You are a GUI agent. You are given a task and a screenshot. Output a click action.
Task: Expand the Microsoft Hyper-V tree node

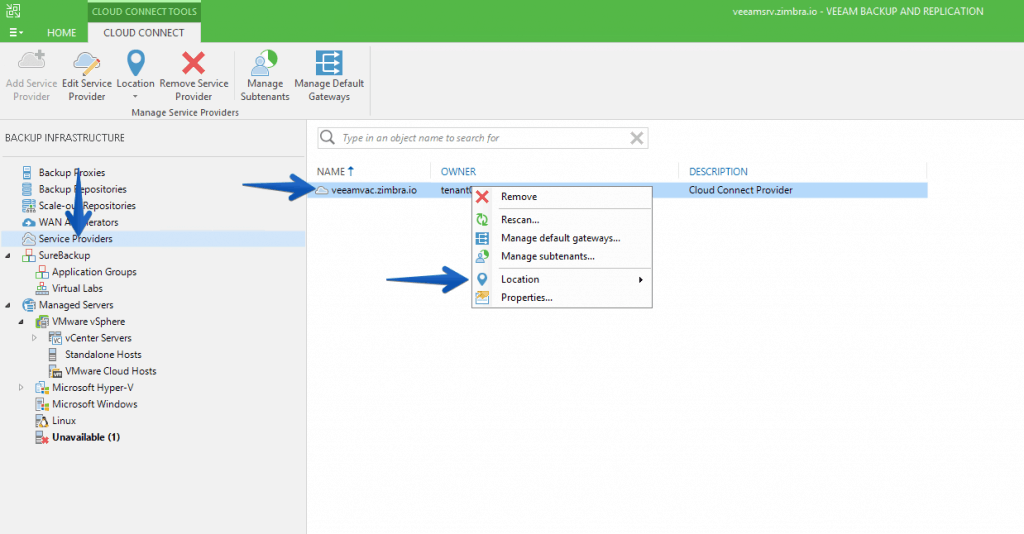click(x=22, y=388)
